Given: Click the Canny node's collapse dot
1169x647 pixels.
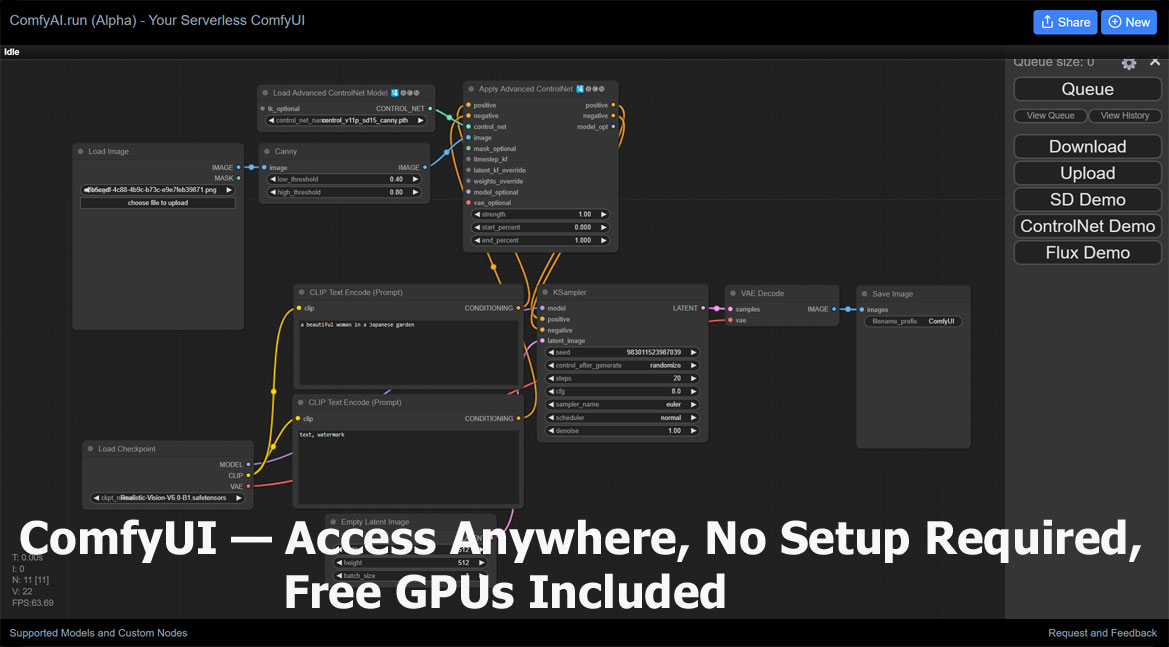Looking at the screenshot, I should click(x=266, y=152).
